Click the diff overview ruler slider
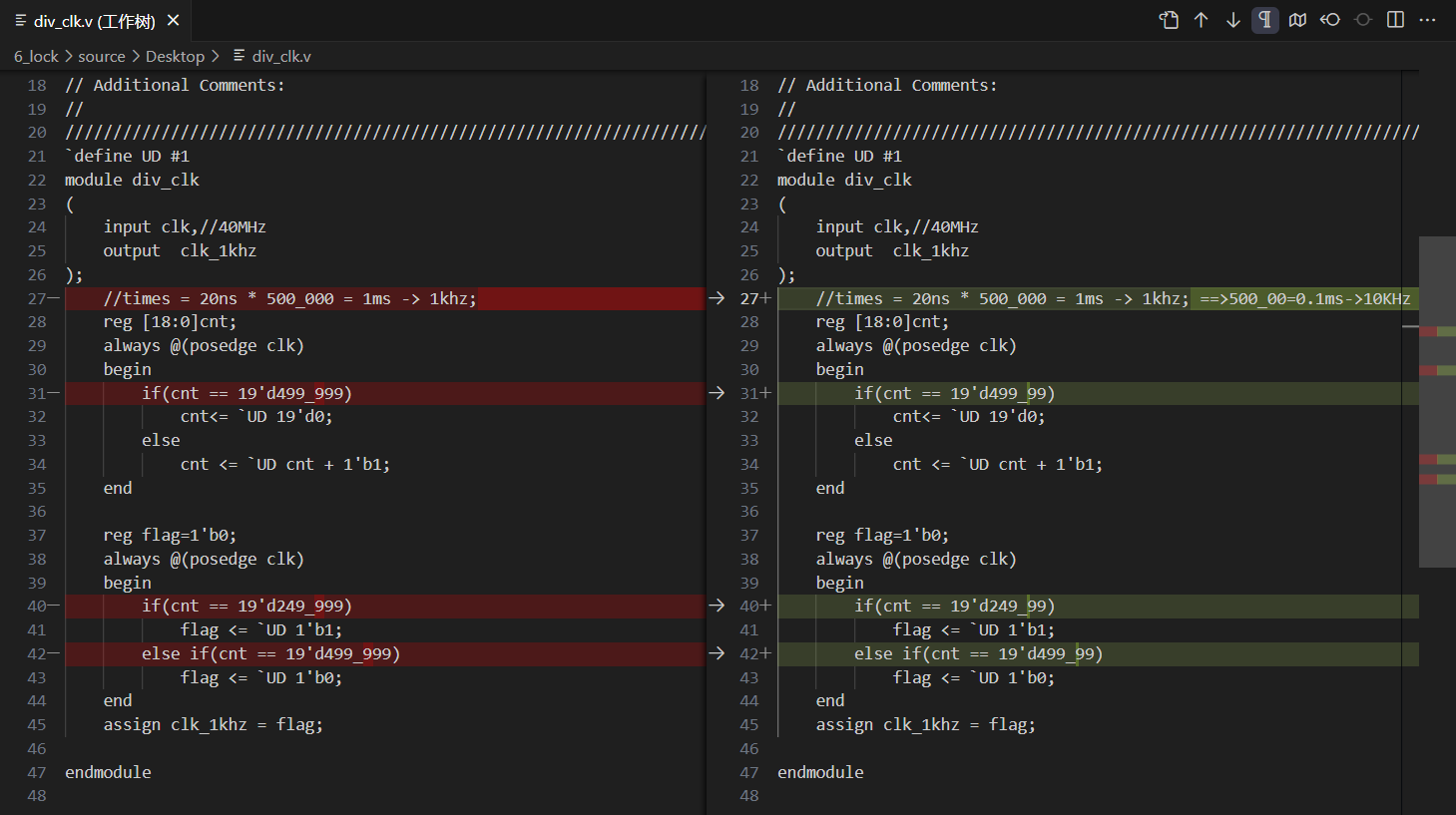The width and height of the screenshot is (1456, 815). [x=1437, y=401]
